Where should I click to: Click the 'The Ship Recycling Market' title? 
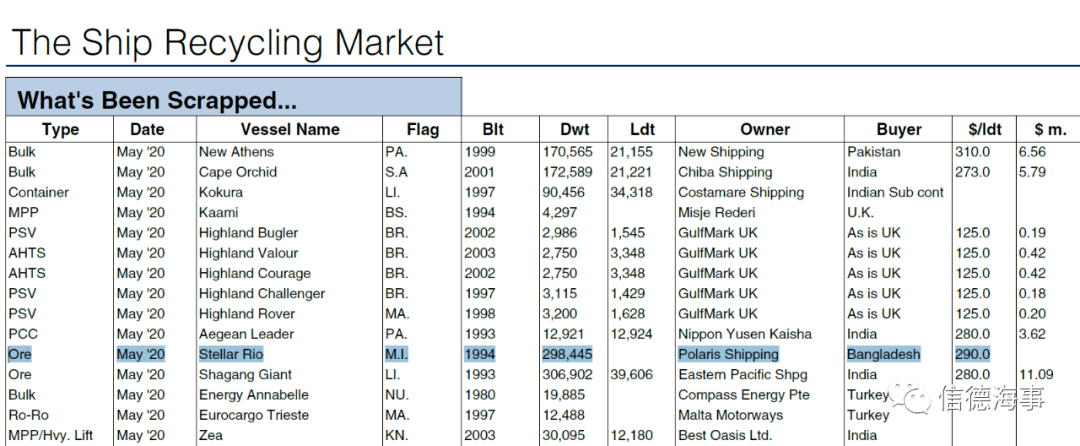tap(228, 43)
